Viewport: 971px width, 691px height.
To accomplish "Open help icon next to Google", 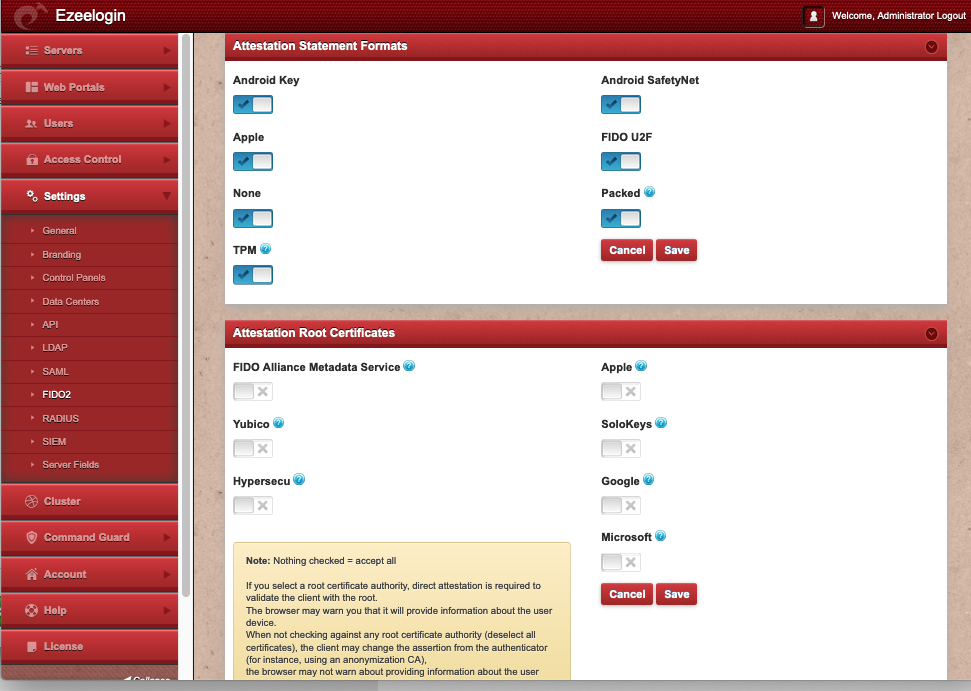I will 648,479.
